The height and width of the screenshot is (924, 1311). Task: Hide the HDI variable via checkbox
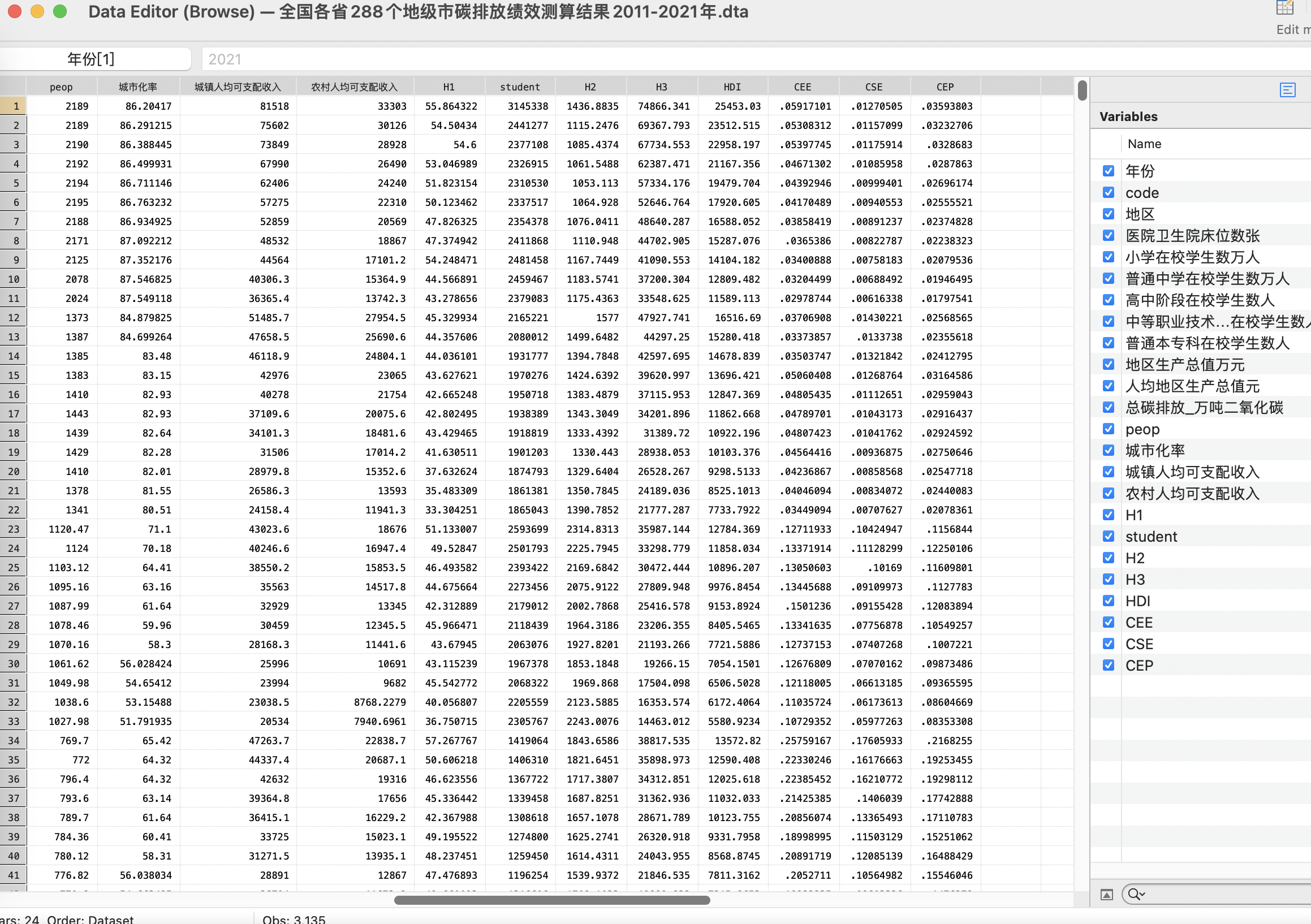(1109, 601)
